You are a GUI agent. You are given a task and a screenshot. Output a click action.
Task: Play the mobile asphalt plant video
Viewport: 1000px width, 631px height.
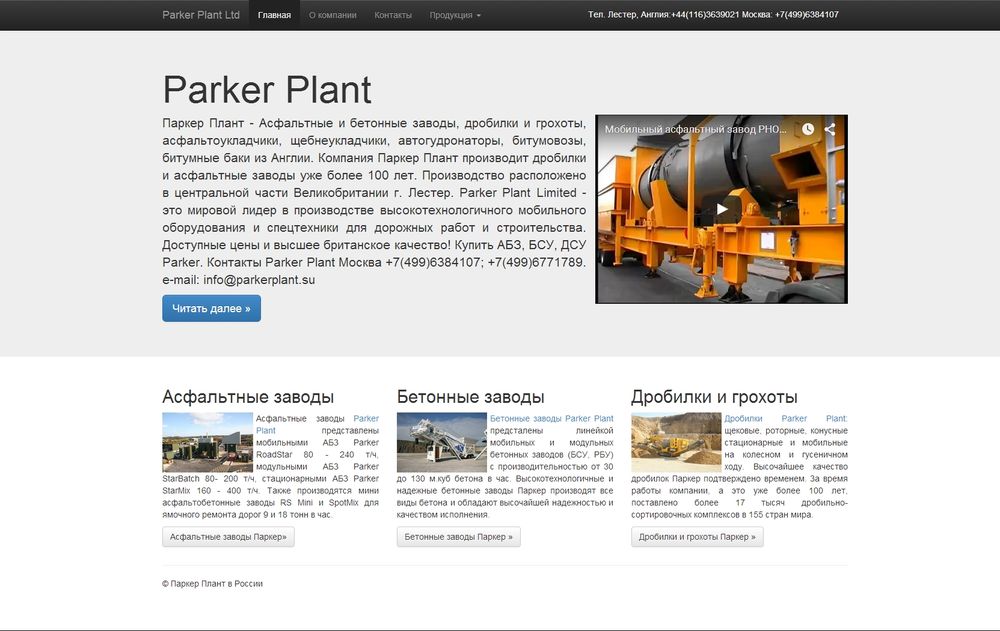pyautogui.click(x=721, y=209)
